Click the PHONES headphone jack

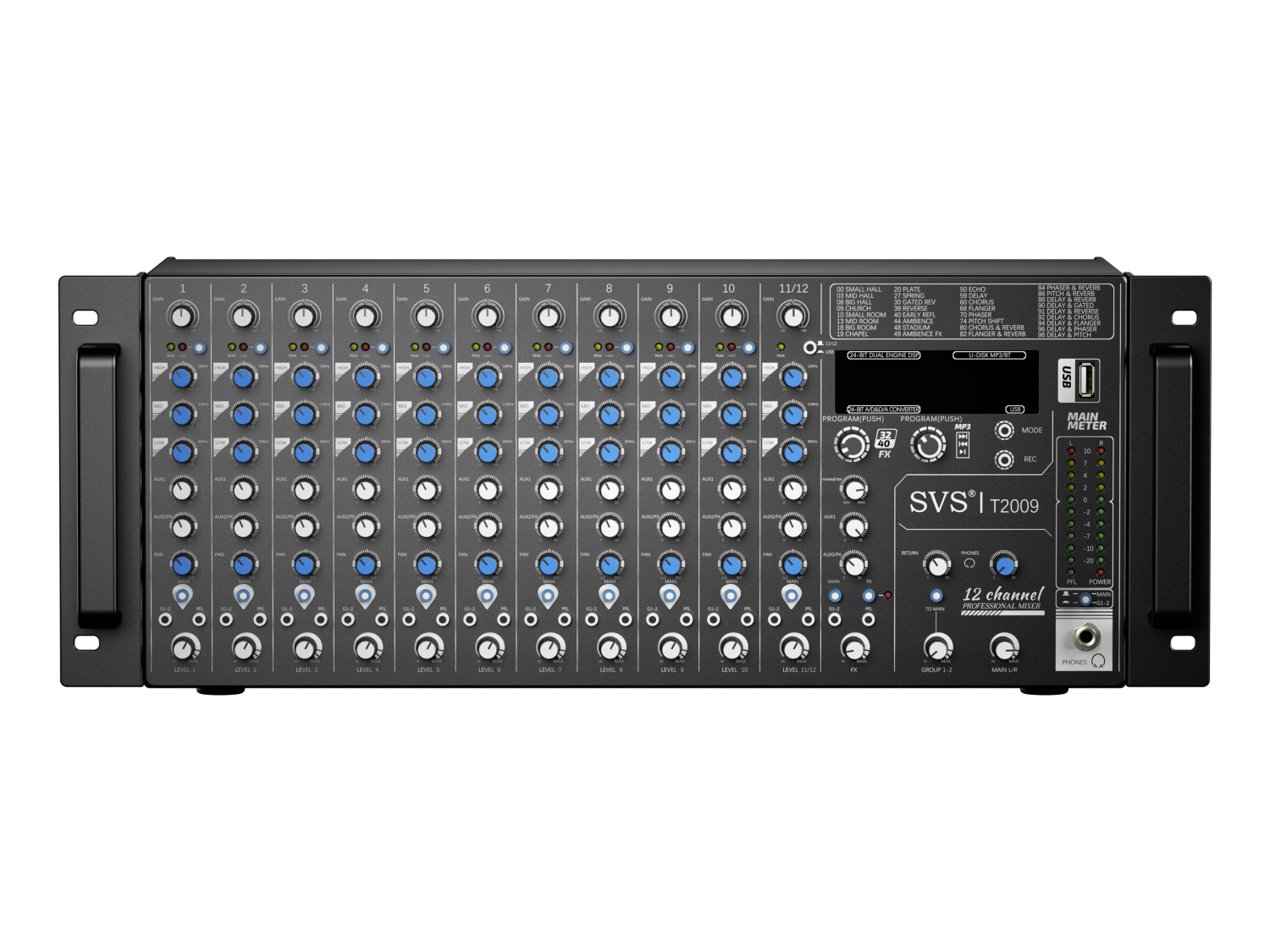pos(1082,635)
